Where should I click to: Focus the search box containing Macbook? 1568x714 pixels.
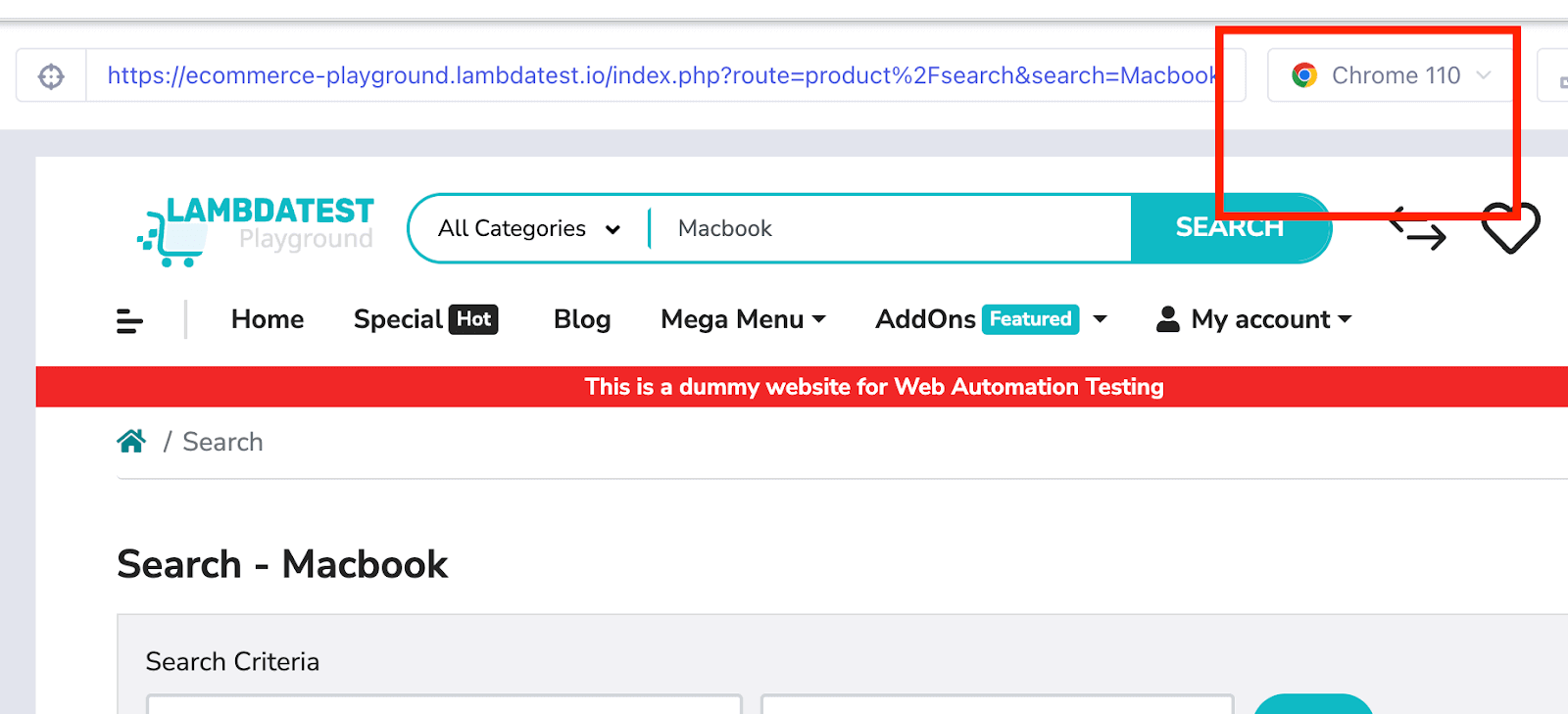(887, 229)
